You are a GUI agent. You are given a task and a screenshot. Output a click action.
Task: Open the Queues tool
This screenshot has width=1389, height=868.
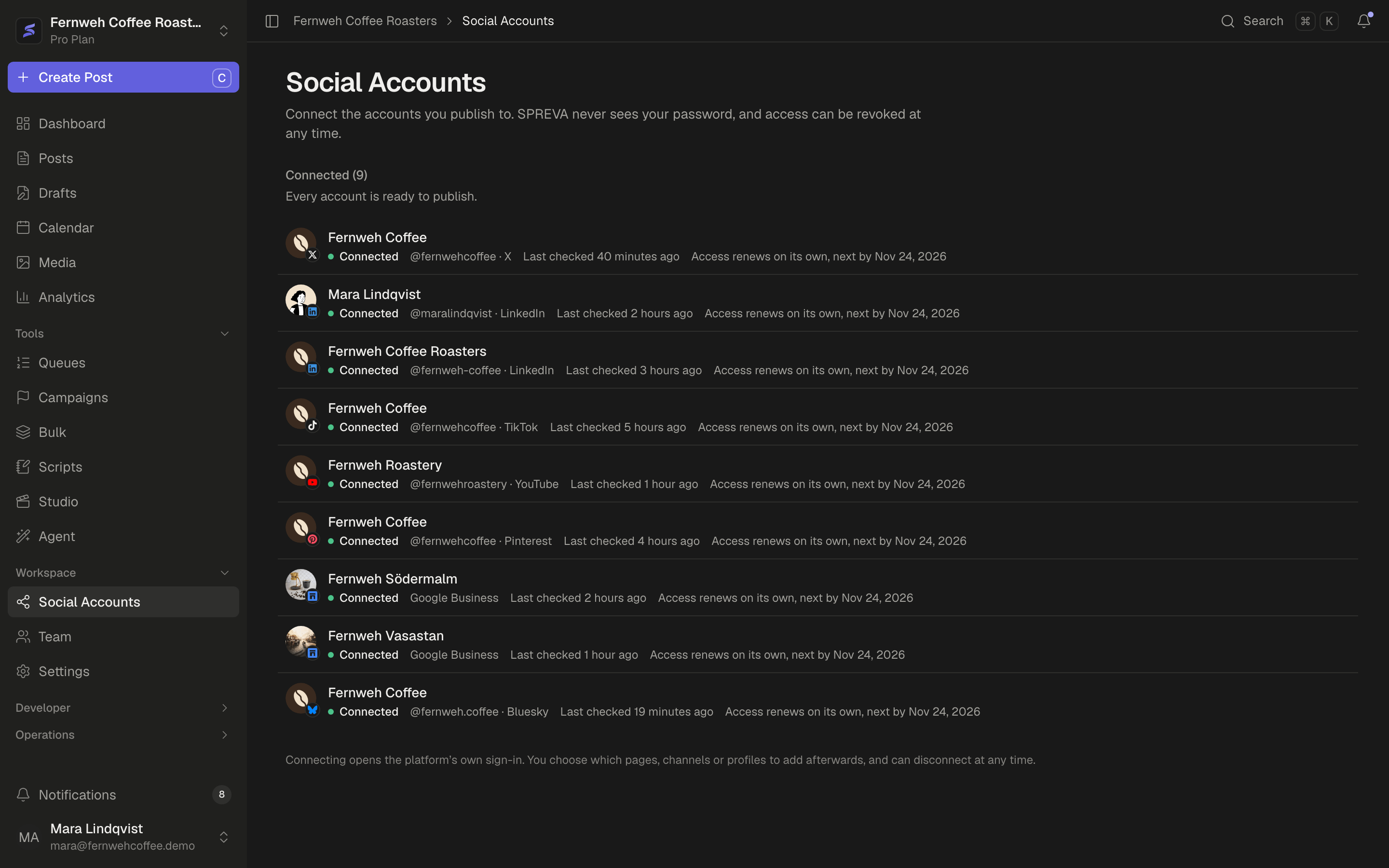pyautogui.click(x=123, y=363)
